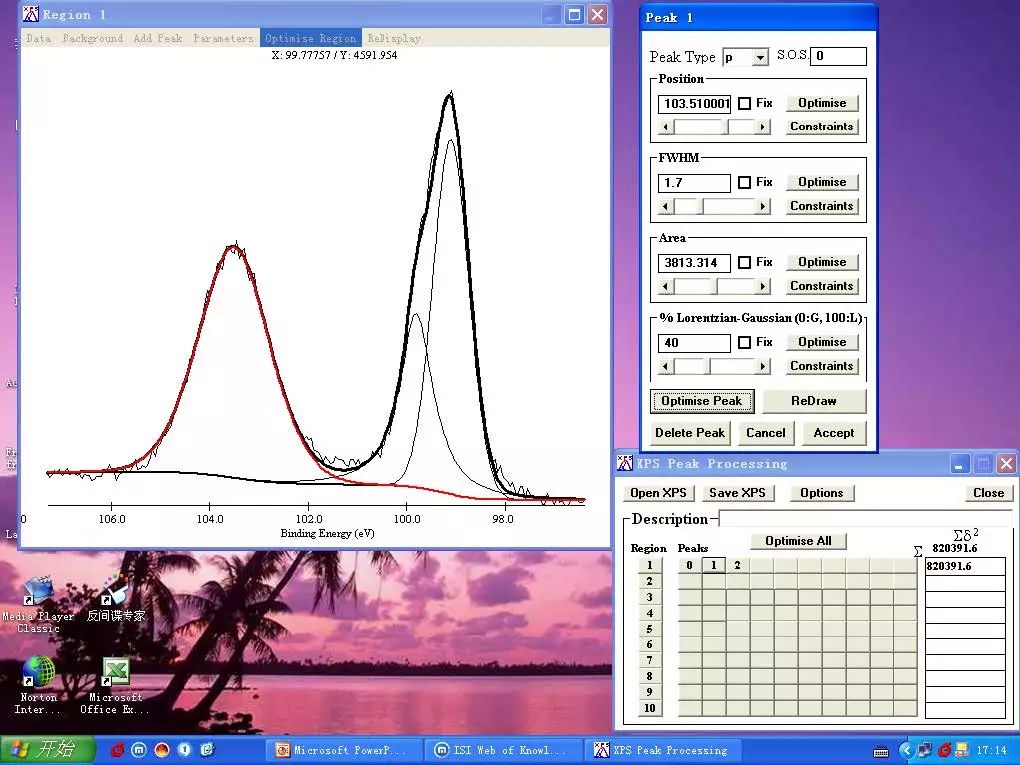Click the fifth quick launch icon

(x=207, y=750)
